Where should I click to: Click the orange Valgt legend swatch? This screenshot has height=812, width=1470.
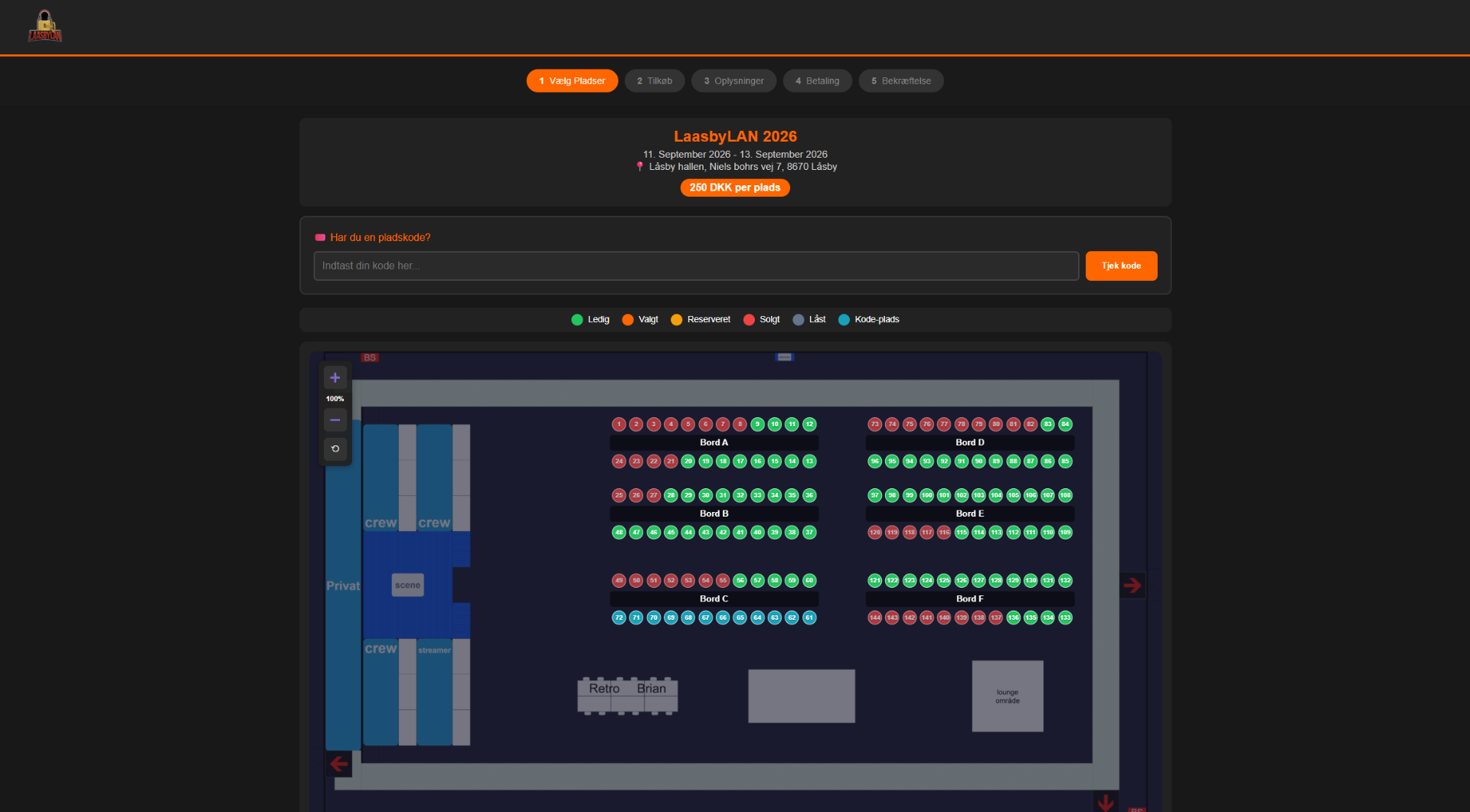628,320
